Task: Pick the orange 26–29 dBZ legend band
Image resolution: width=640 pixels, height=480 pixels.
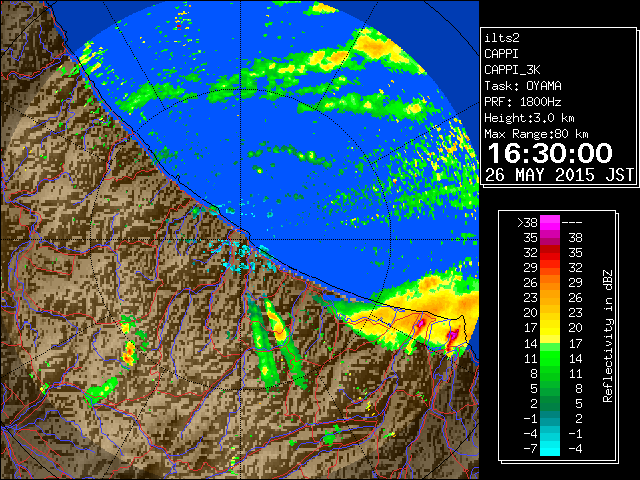Action: 550,283
